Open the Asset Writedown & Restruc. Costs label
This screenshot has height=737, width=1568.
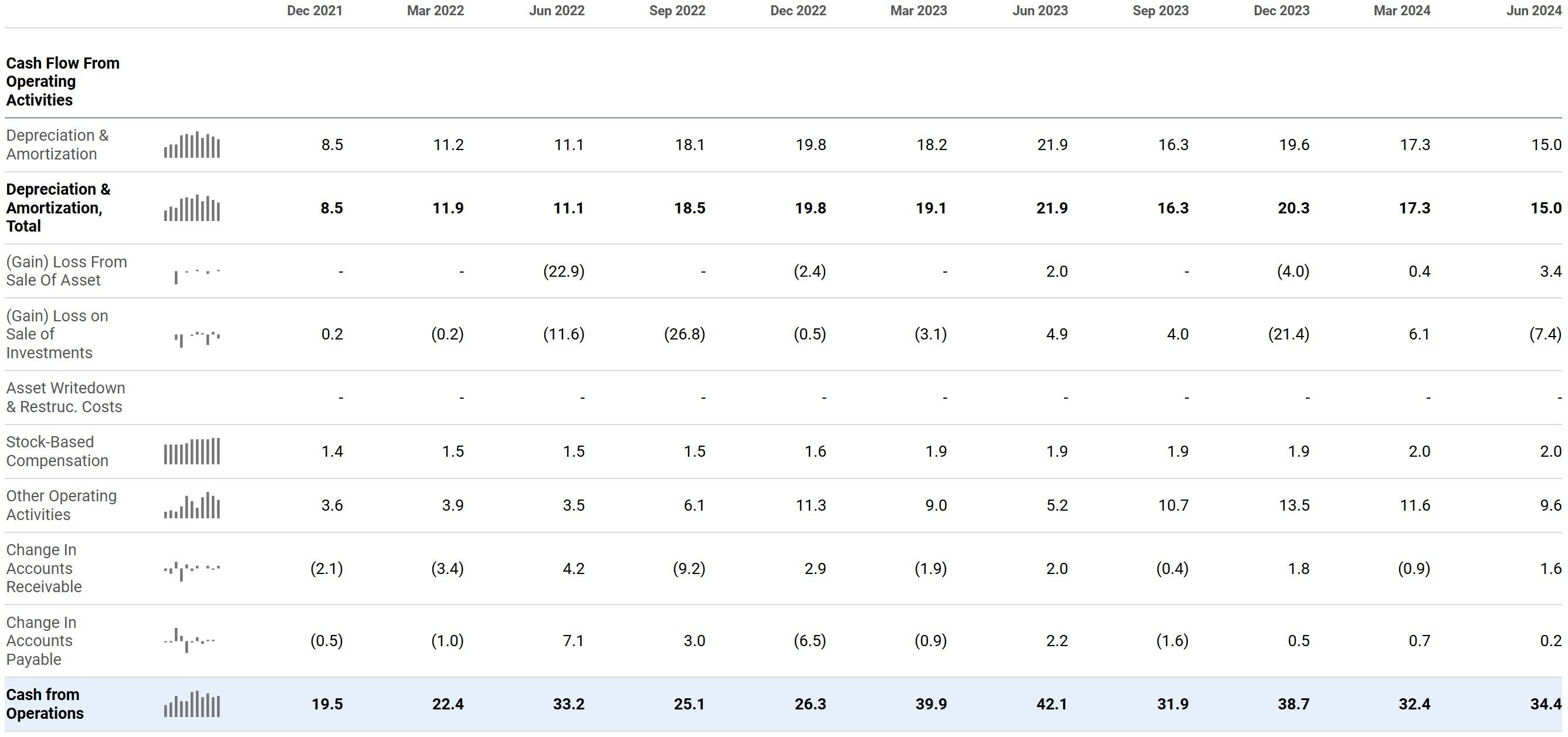65,398
